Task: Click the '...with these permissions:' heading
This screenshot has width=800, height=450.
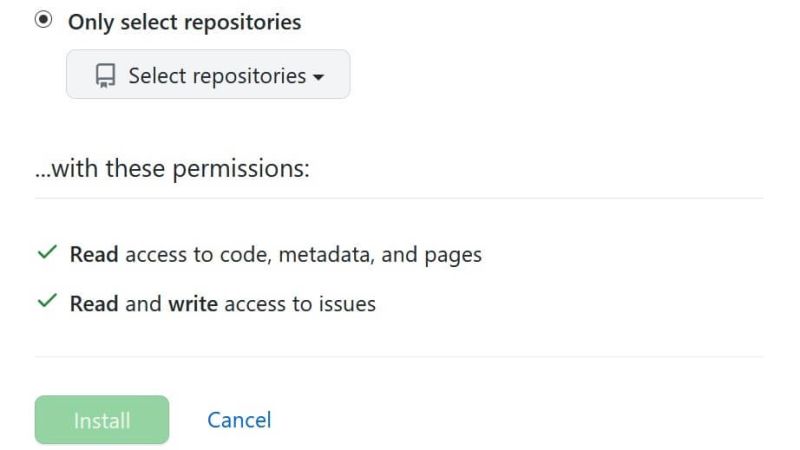Action: (x=172, y=170)
